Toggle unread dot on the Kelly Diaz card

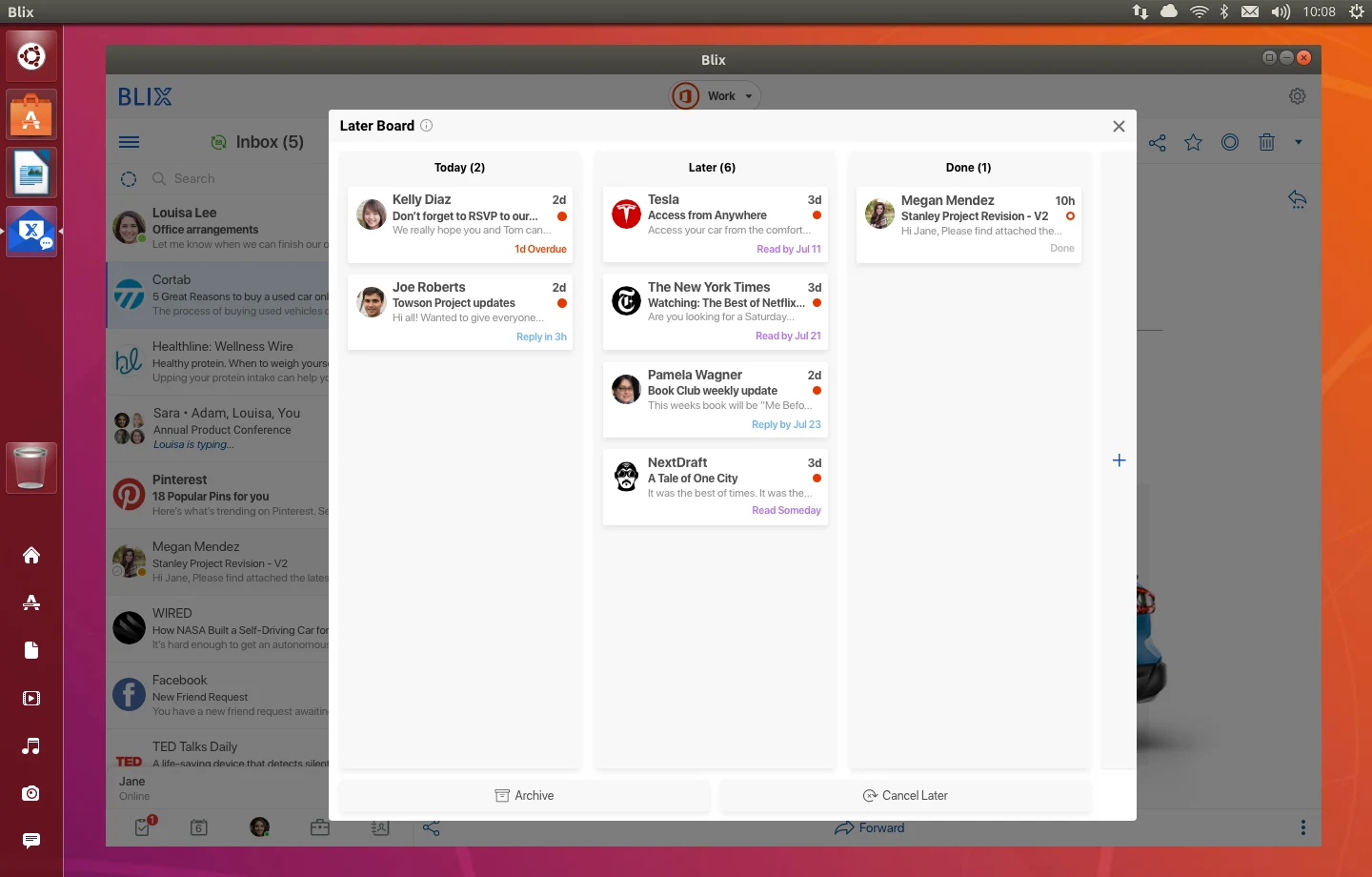coord(562,216)
